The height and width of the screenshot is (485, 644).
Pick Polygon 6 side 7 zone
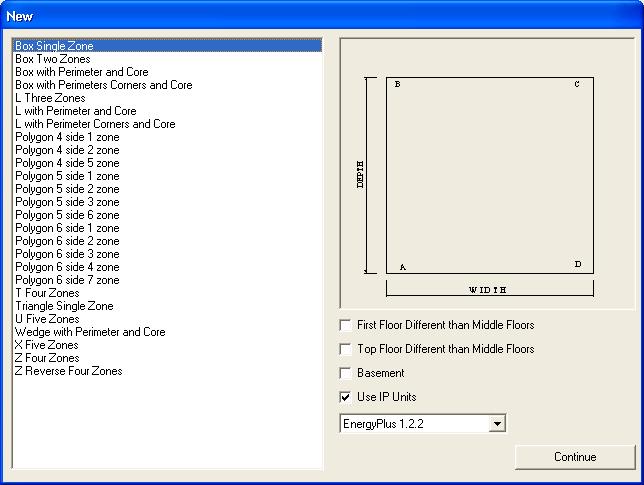[168, 280]
